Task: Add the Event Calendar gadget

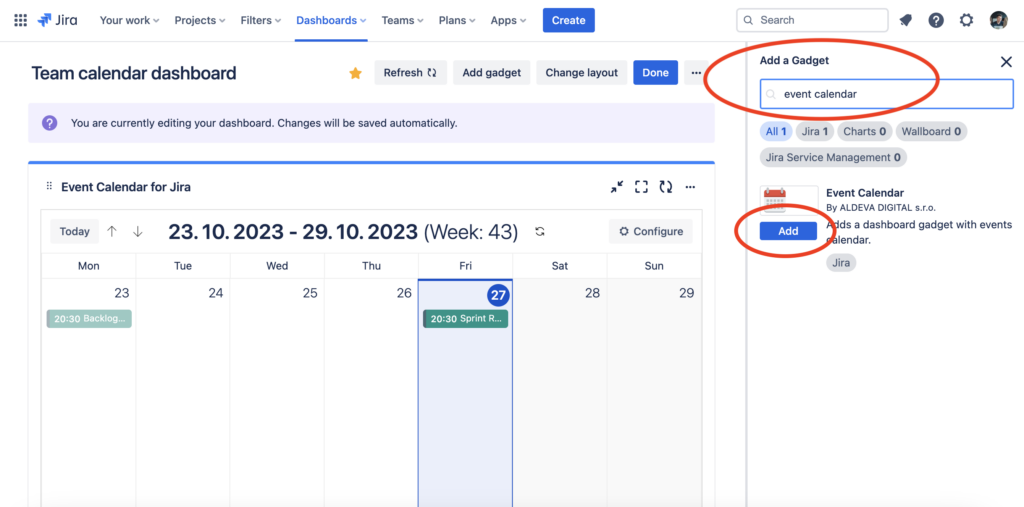Action: (788, 231)
